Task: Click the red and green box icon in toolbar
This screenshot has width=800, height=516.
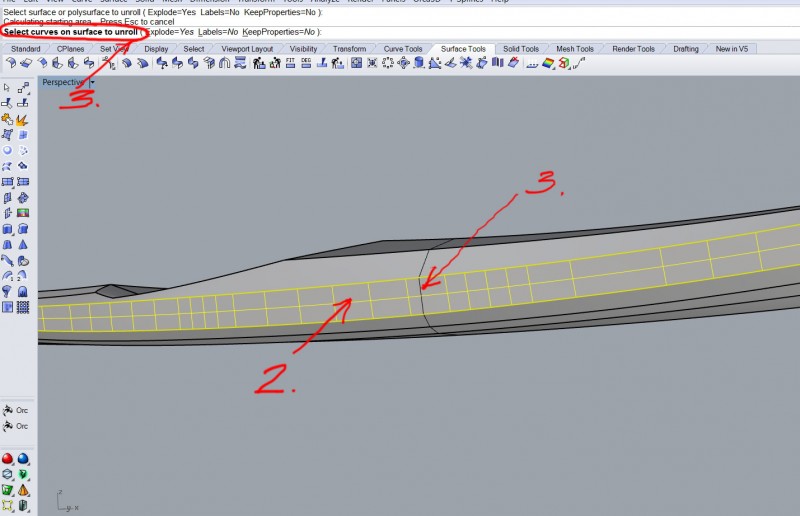Action: [563, 63]
